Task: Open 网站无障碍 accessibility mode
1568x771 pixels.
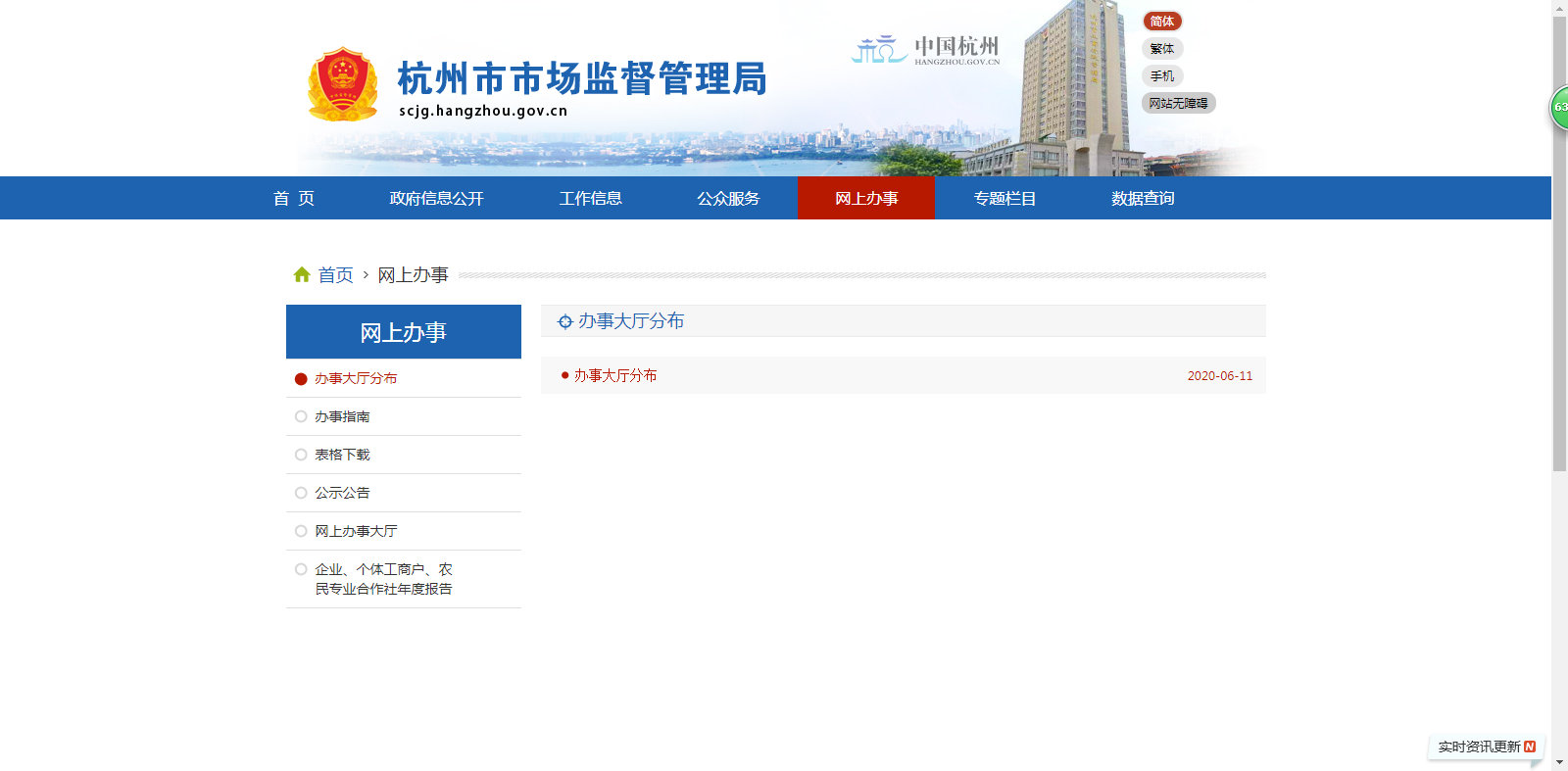Action: coord(1179,103)
